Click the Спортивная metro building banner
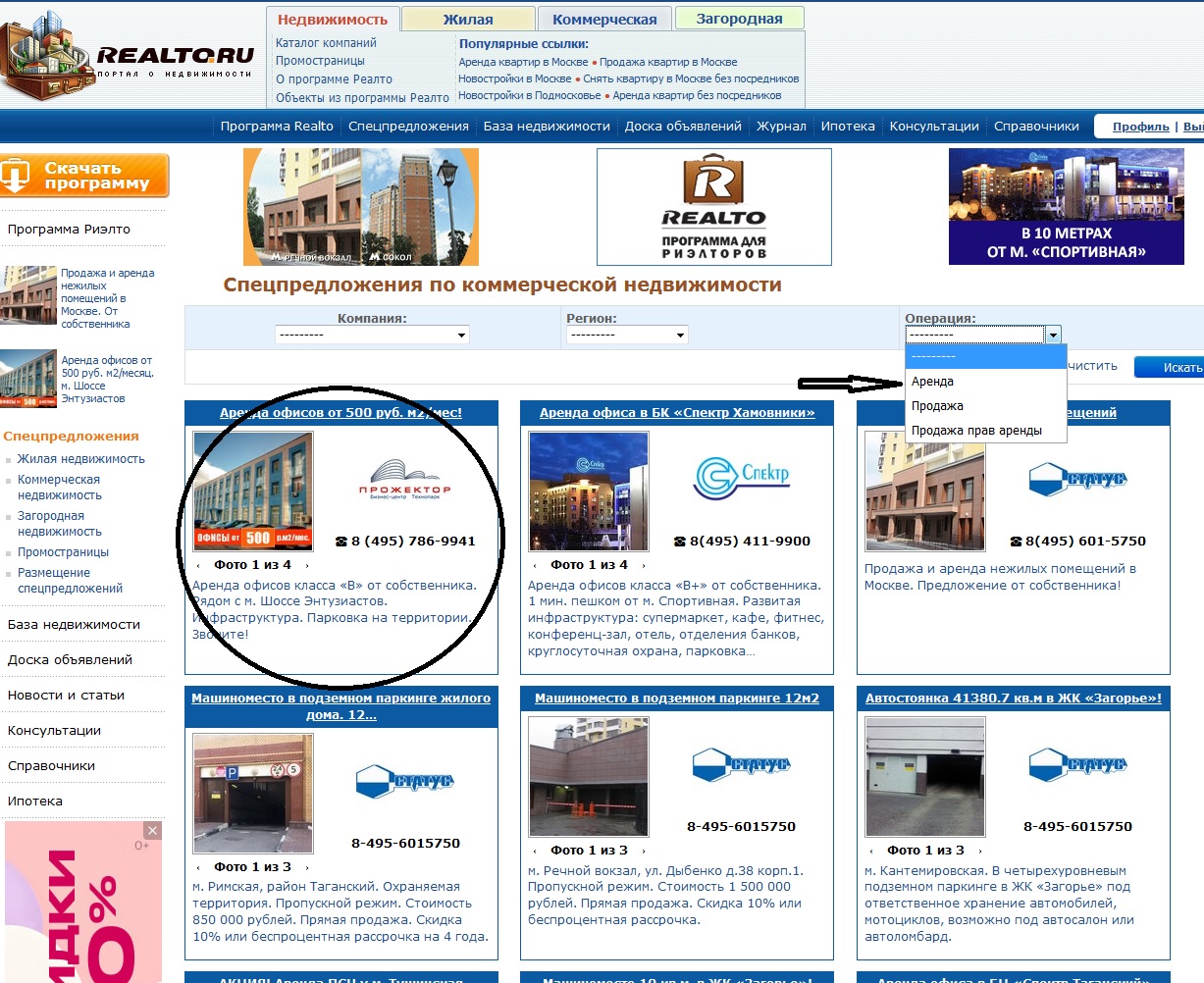Screen dimensions: 1204x983 point(1067,206)
